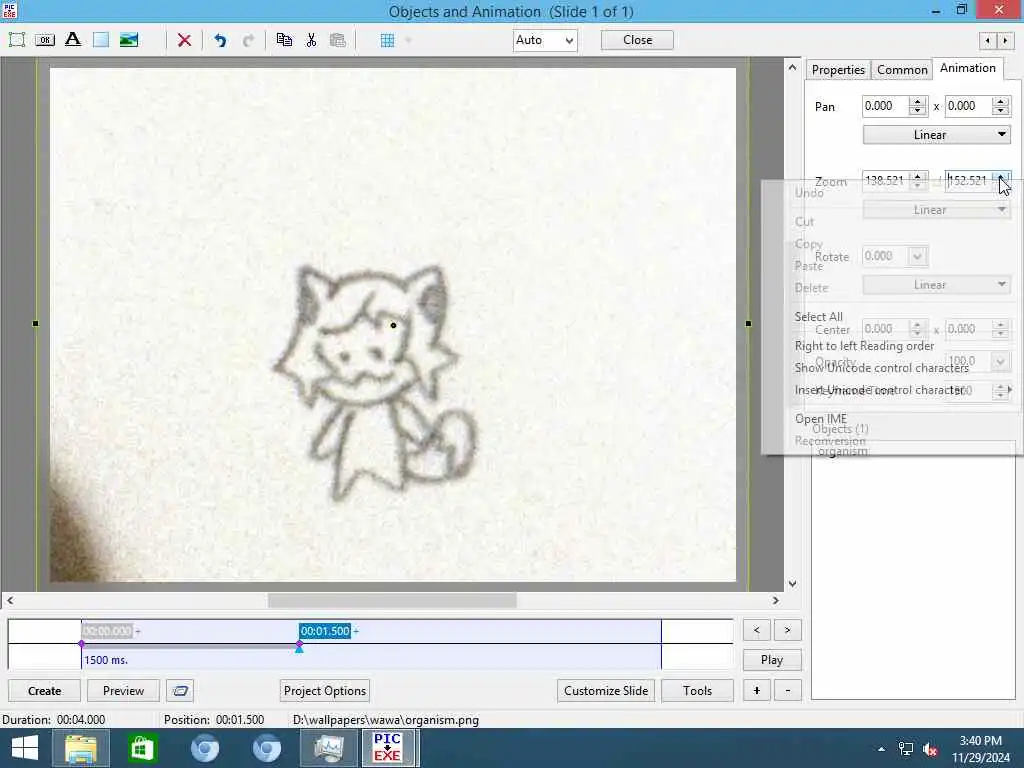Switch to the Common tab

902,69
